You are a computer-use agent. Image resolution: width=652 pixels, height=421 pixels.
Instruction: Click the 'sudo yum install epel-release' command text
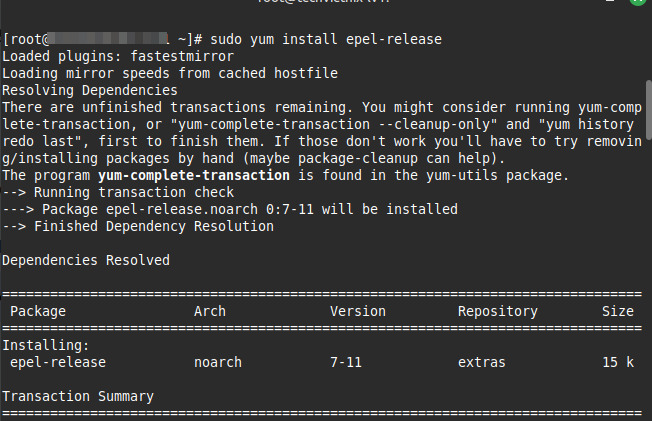pos(326,40)
